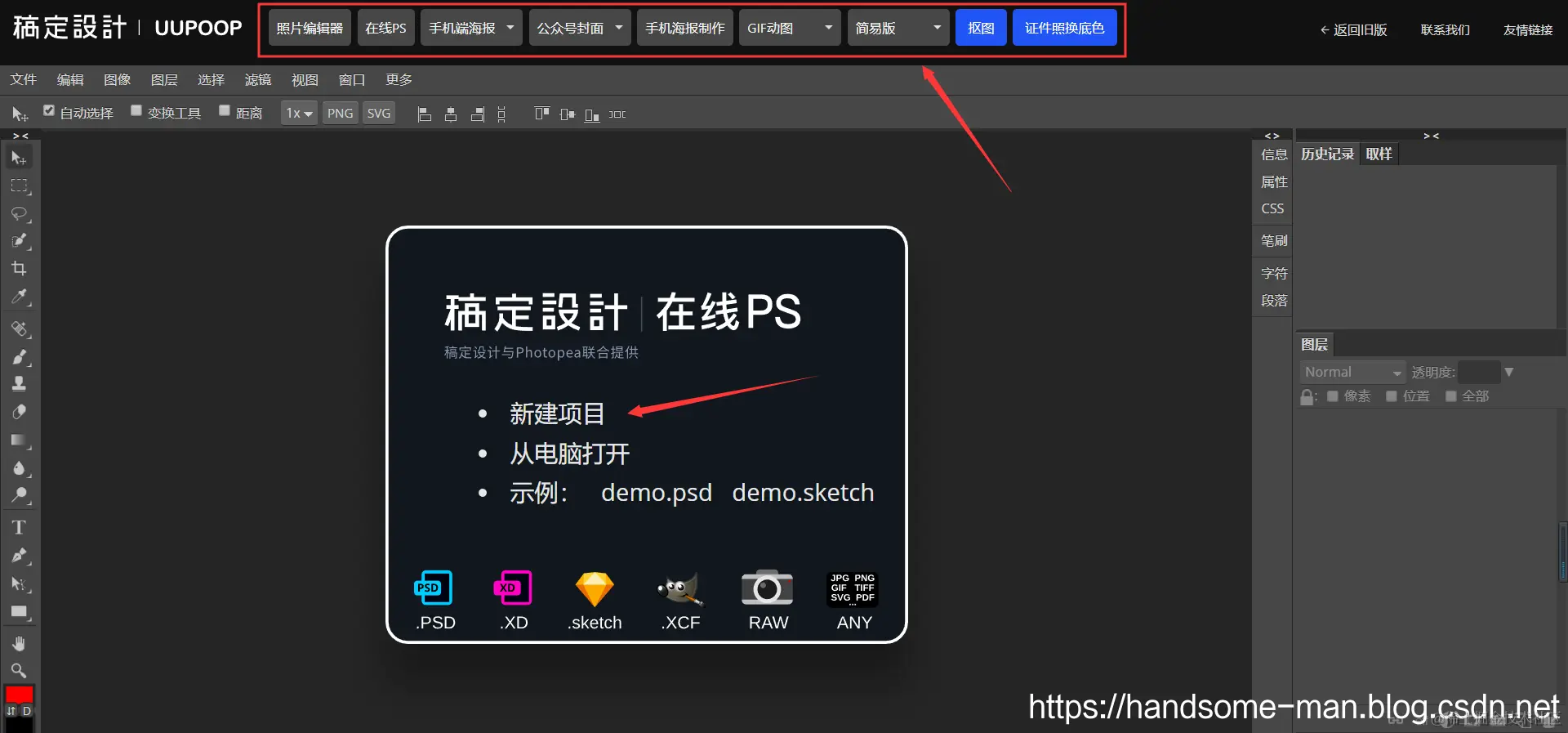Open the demo.psd example file
Image resolution: width=1568 pixels, height=733 pixels.
pyautogui.click(x=657, y=493)
